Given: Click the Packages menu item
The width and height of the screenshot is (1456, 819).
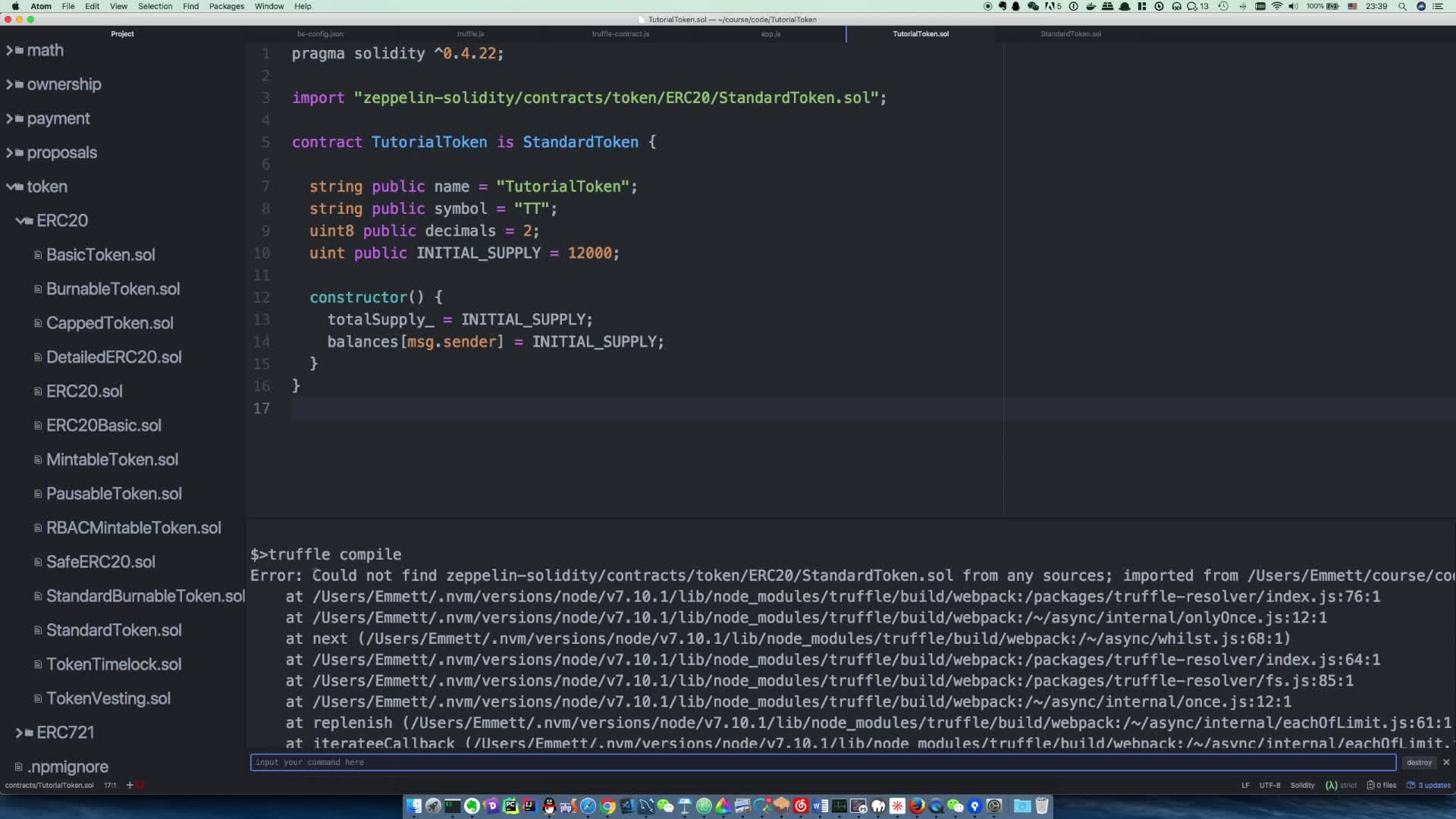Looking at the screenshot, I should [225, 6].
